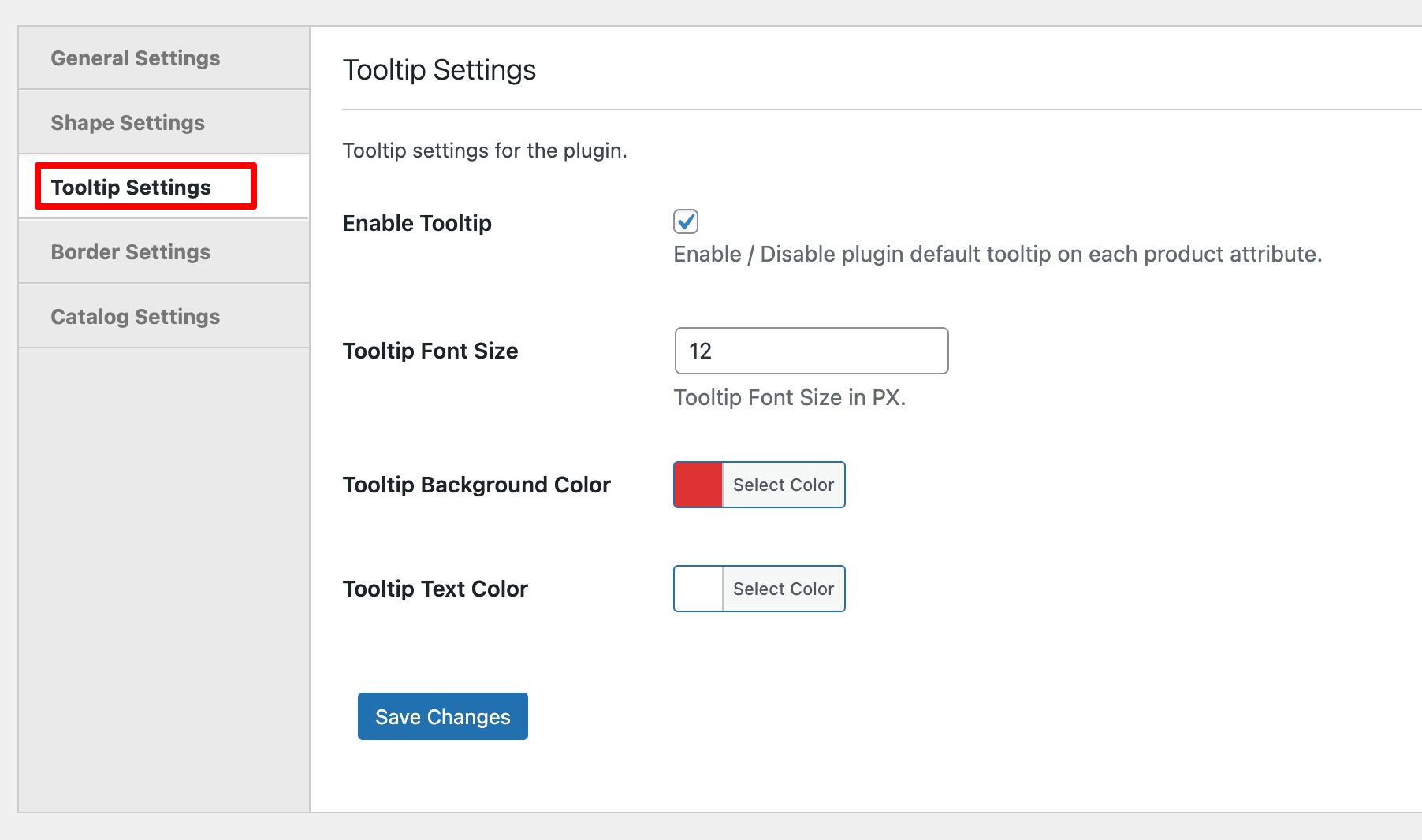Screen dimensions: 1422x840
Task: Switch to the General Settings tab
Action: [136, 58]
